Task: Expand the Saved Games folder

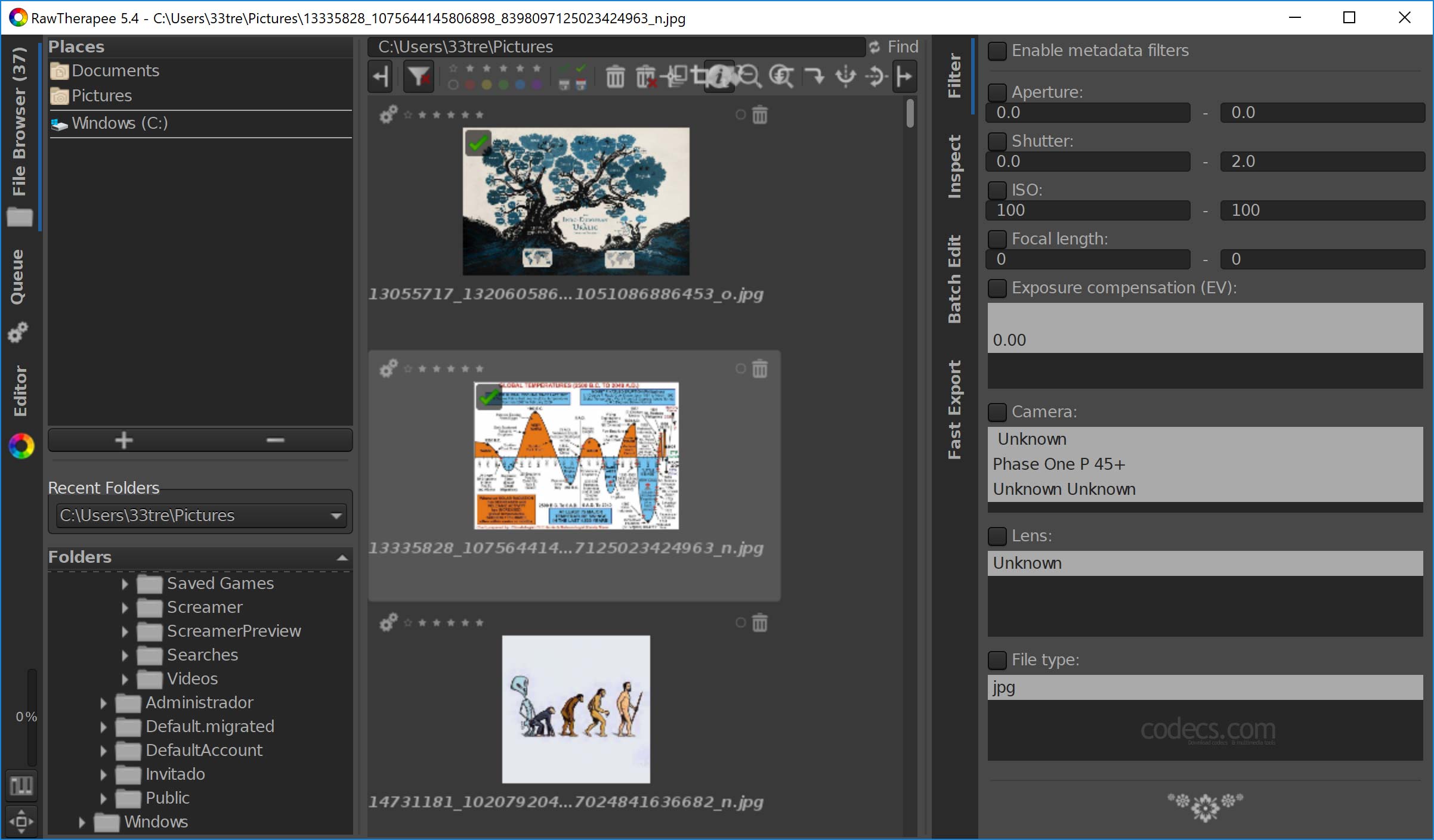Action: coord(125,584)
